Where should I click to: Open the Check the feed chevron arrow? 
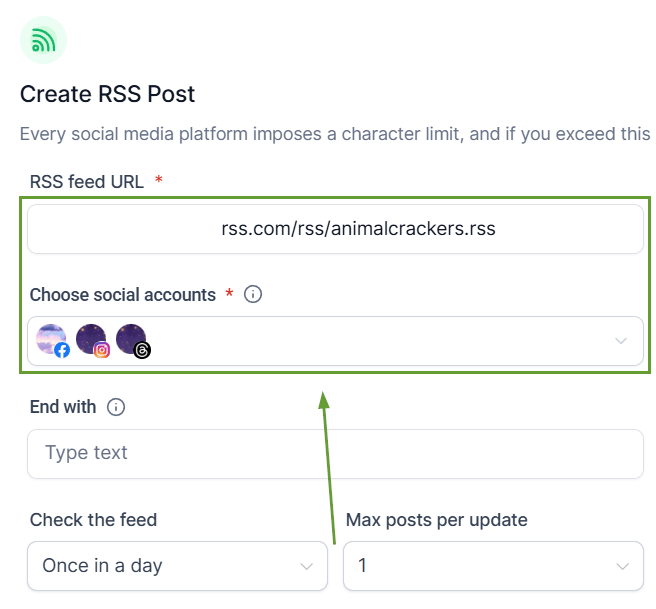coord(307,566)
